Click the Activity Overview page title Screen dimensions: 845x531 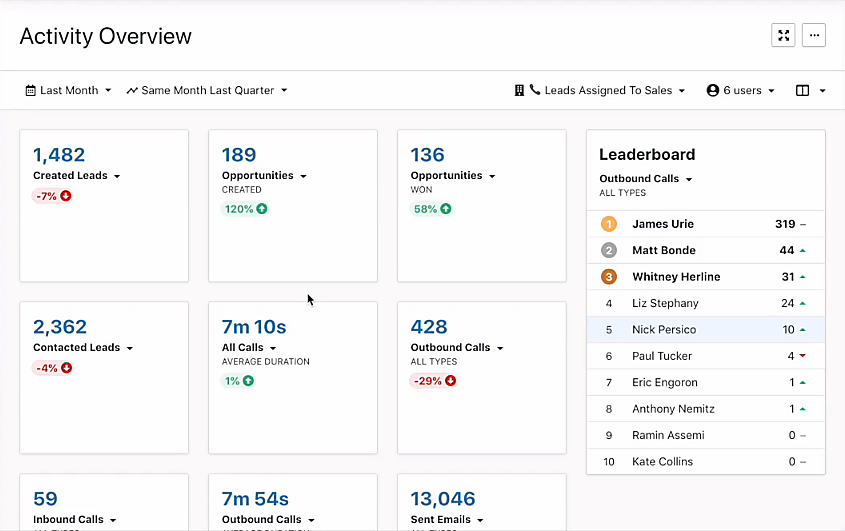(106, 36)
